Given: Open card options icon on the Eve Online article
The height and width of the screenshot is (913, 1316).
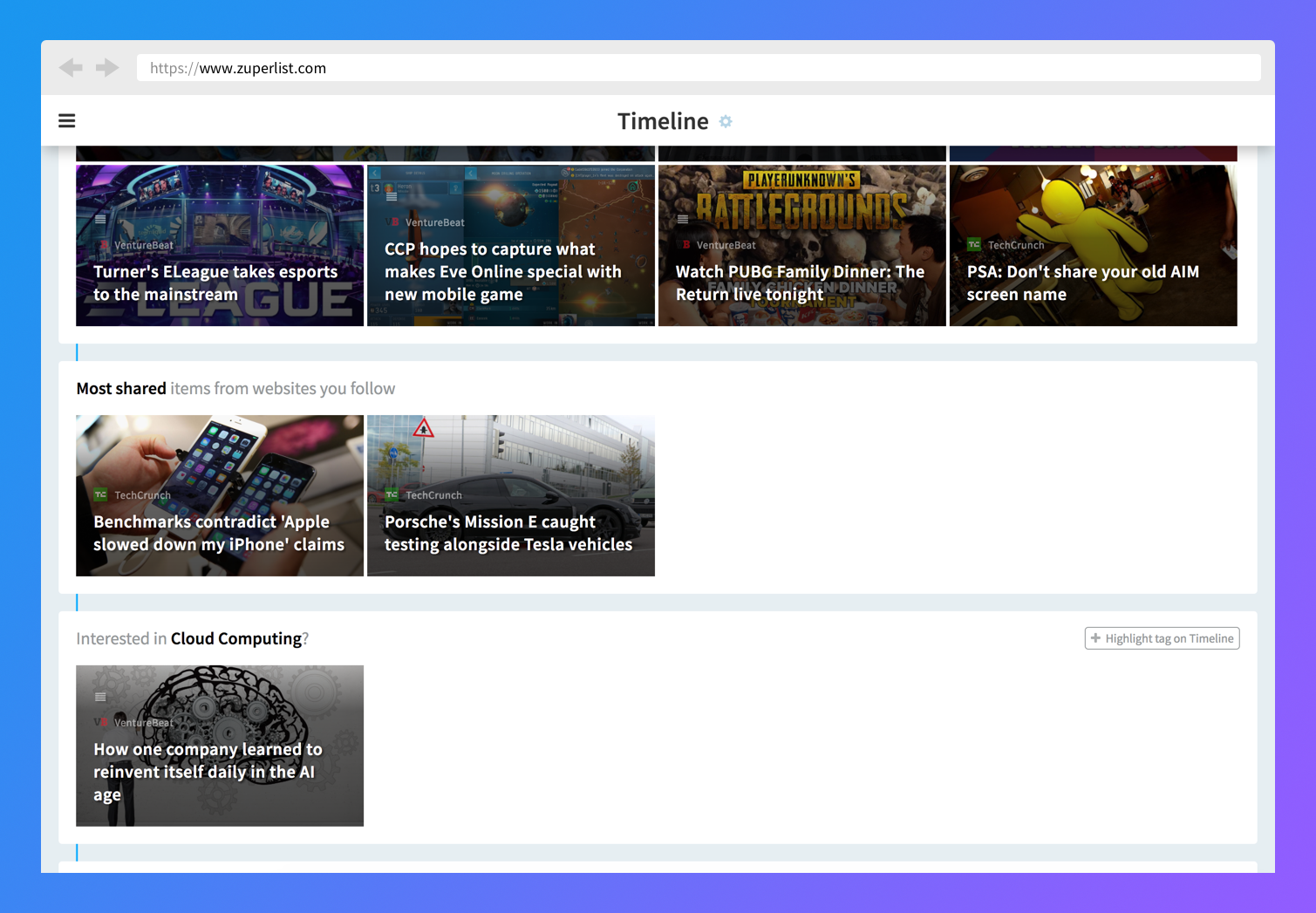Looking at the screenshot, I should 392,195.
